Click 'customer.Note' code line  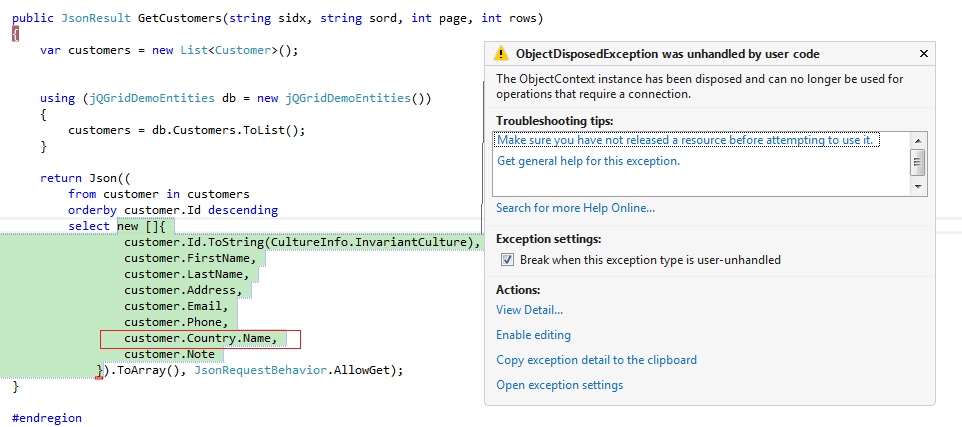point(169,355)
